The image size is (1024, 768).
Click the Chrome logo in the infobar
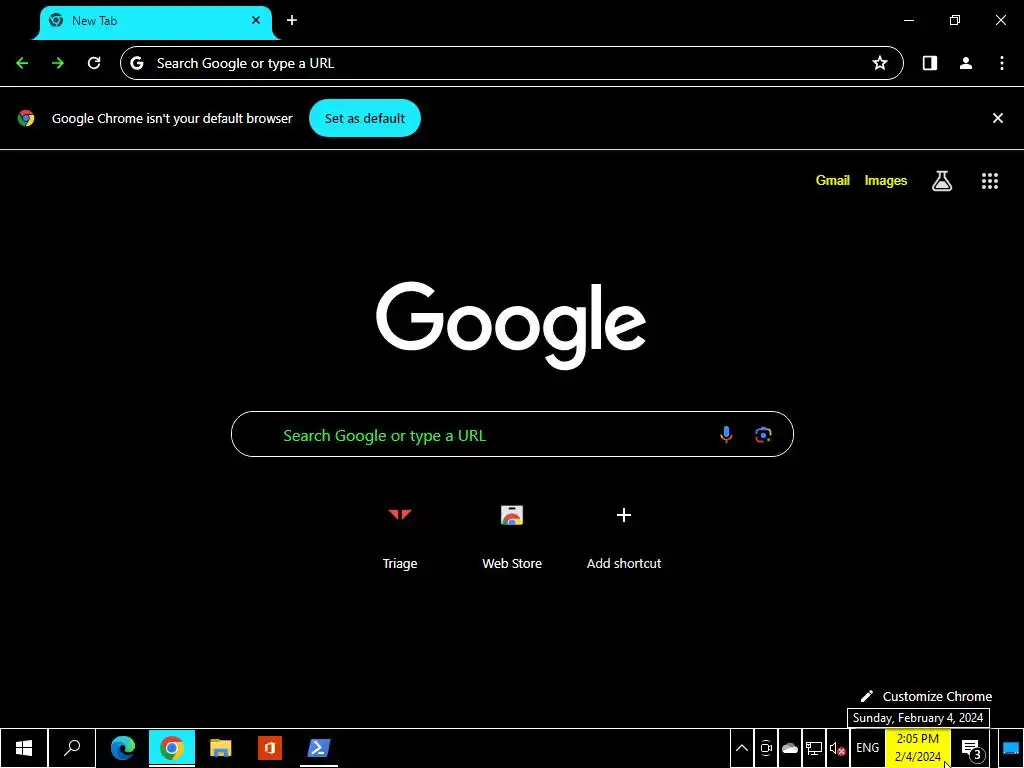(26, 118)
